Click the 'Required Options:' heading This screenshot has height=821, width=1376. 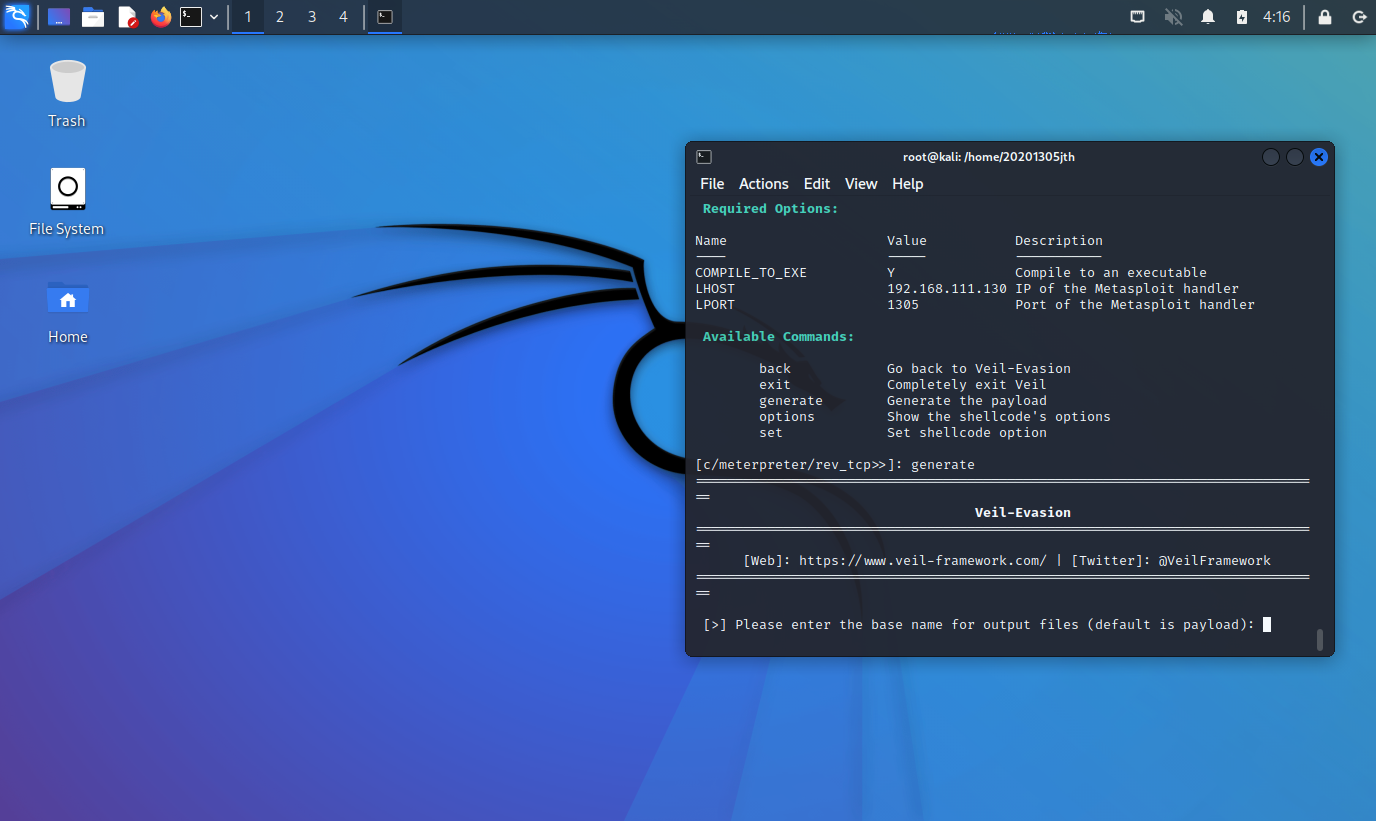point(771,209)
